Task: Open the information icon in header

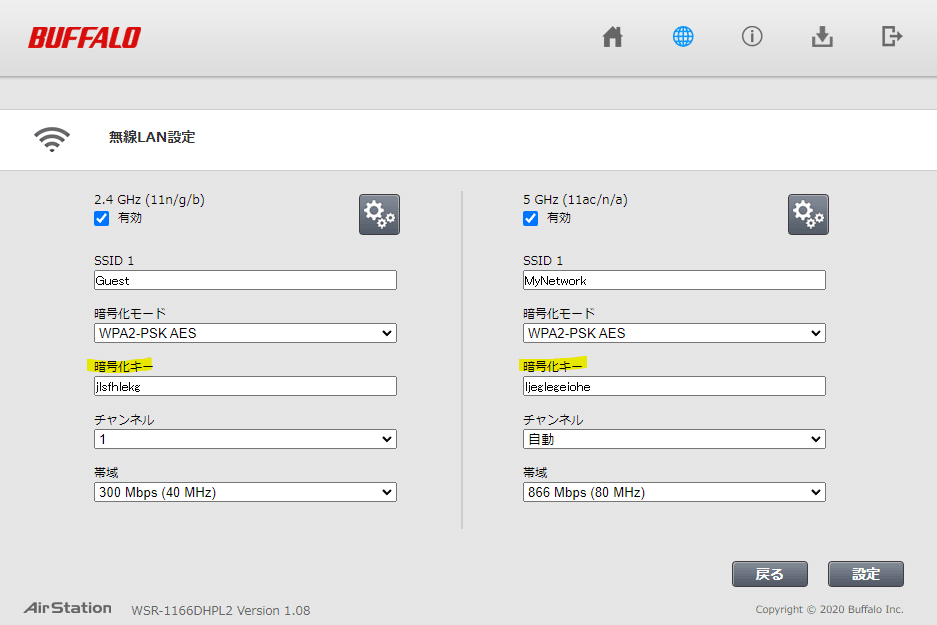Action: 752,37
